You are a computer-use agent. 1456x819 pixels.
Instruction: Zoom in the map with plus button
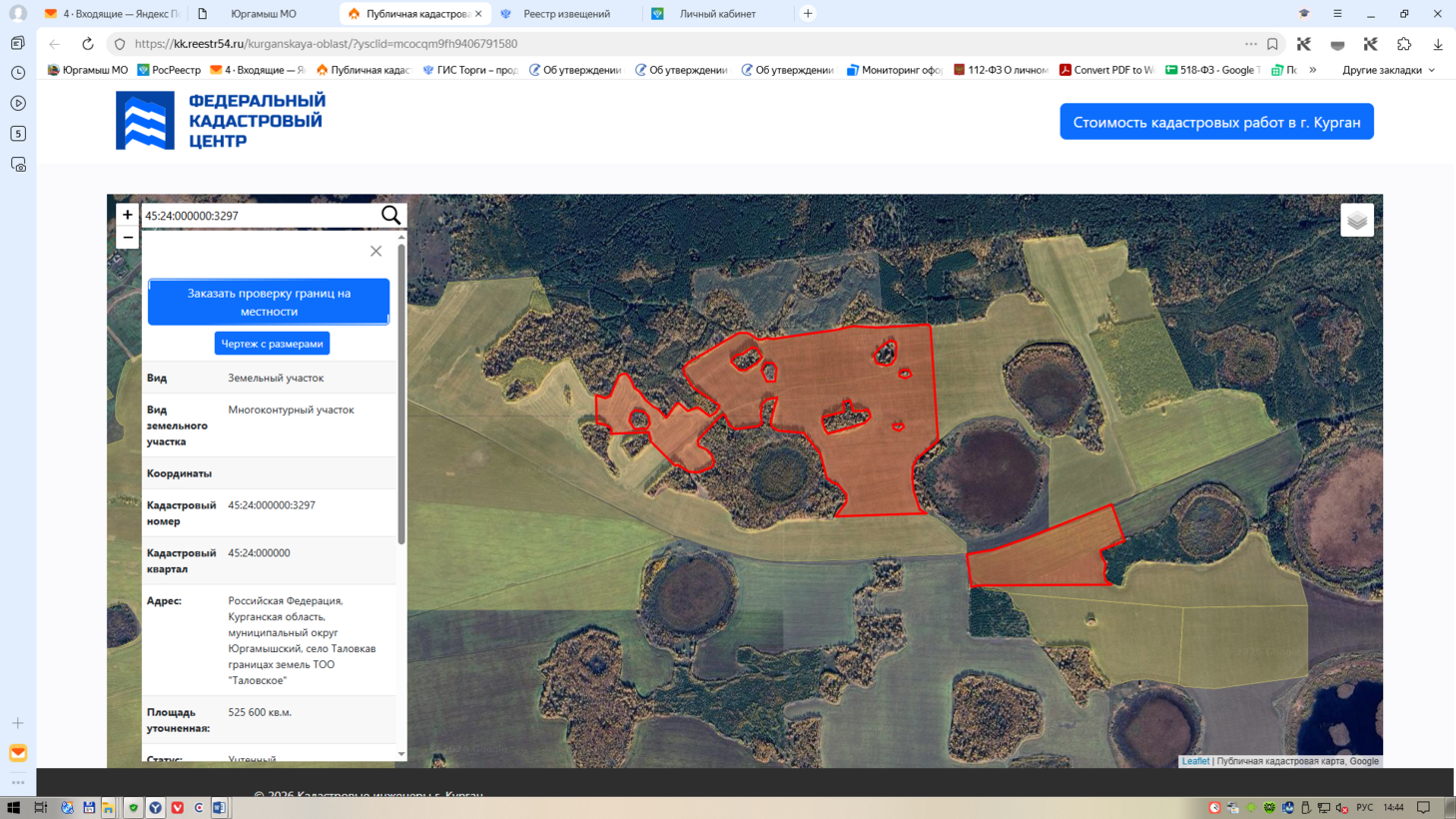point(127,215)
